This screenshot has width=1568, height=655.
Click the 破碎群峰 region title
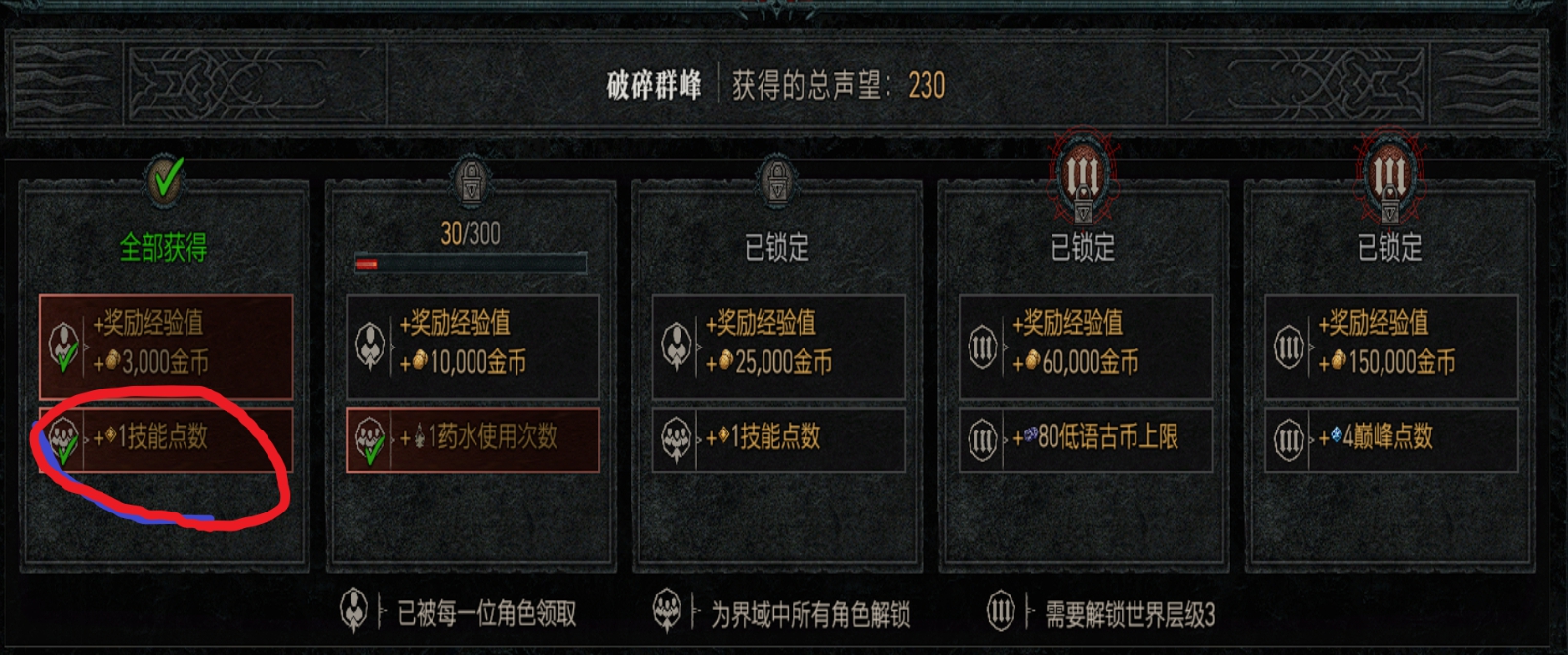pos(654,86)
